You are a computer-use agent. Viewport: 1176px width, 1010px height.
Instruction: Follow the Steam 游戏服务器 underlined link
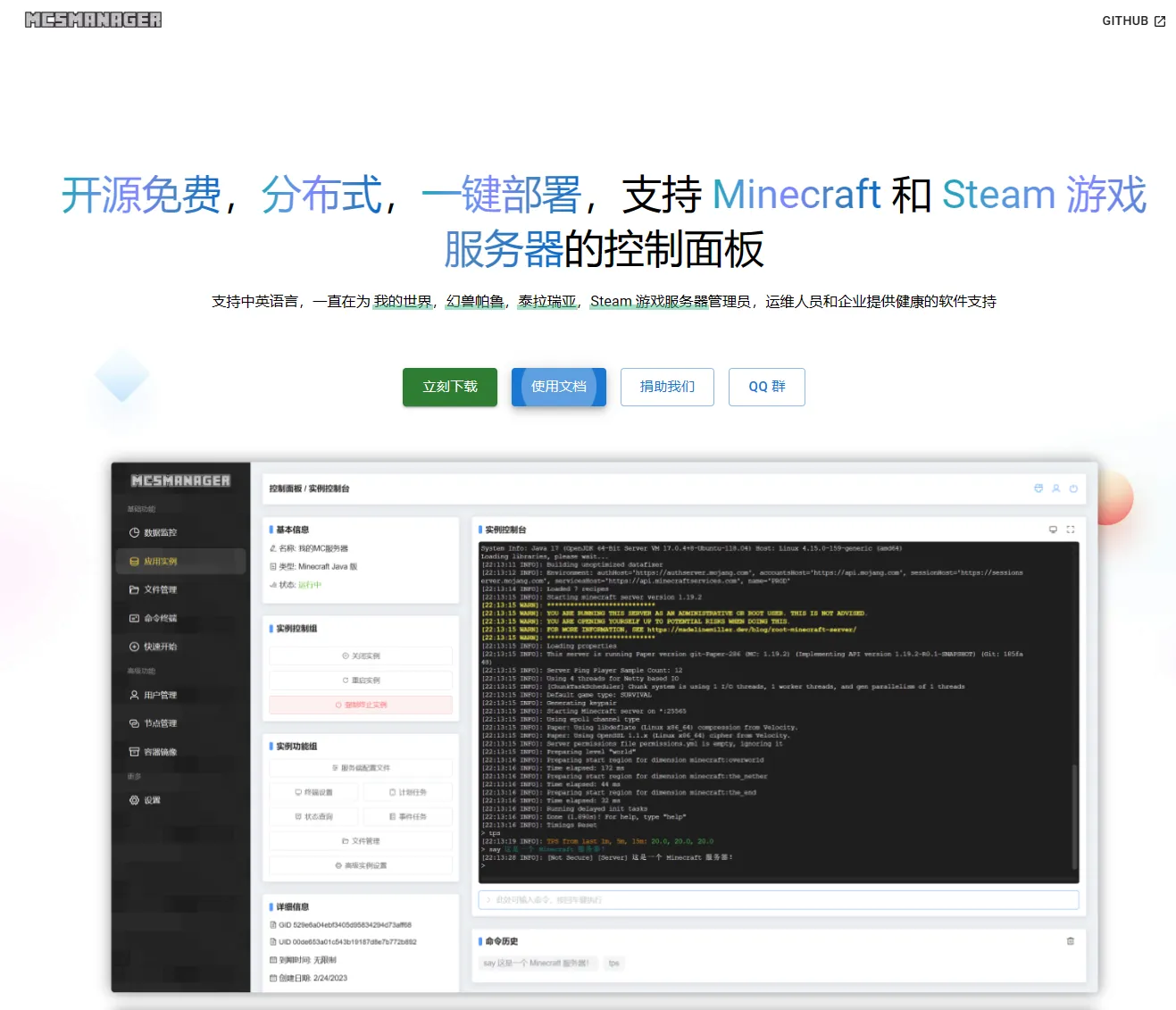point(648,302)
